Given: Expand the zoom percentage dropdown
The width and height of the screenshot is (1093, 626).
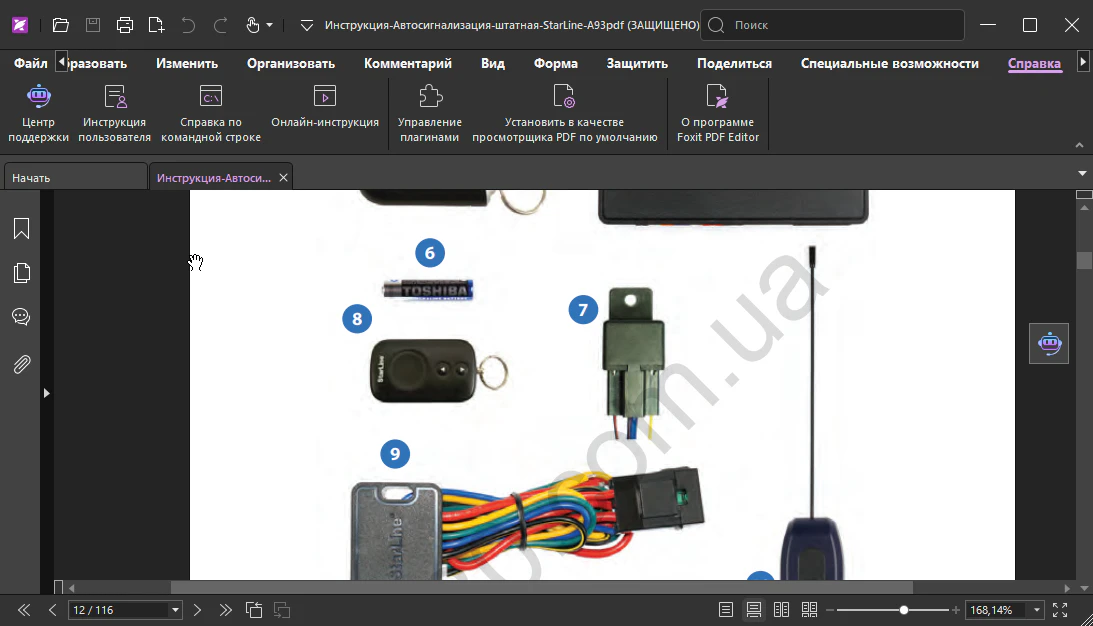Looking at the screenshot, I should tap(1037, 610).
